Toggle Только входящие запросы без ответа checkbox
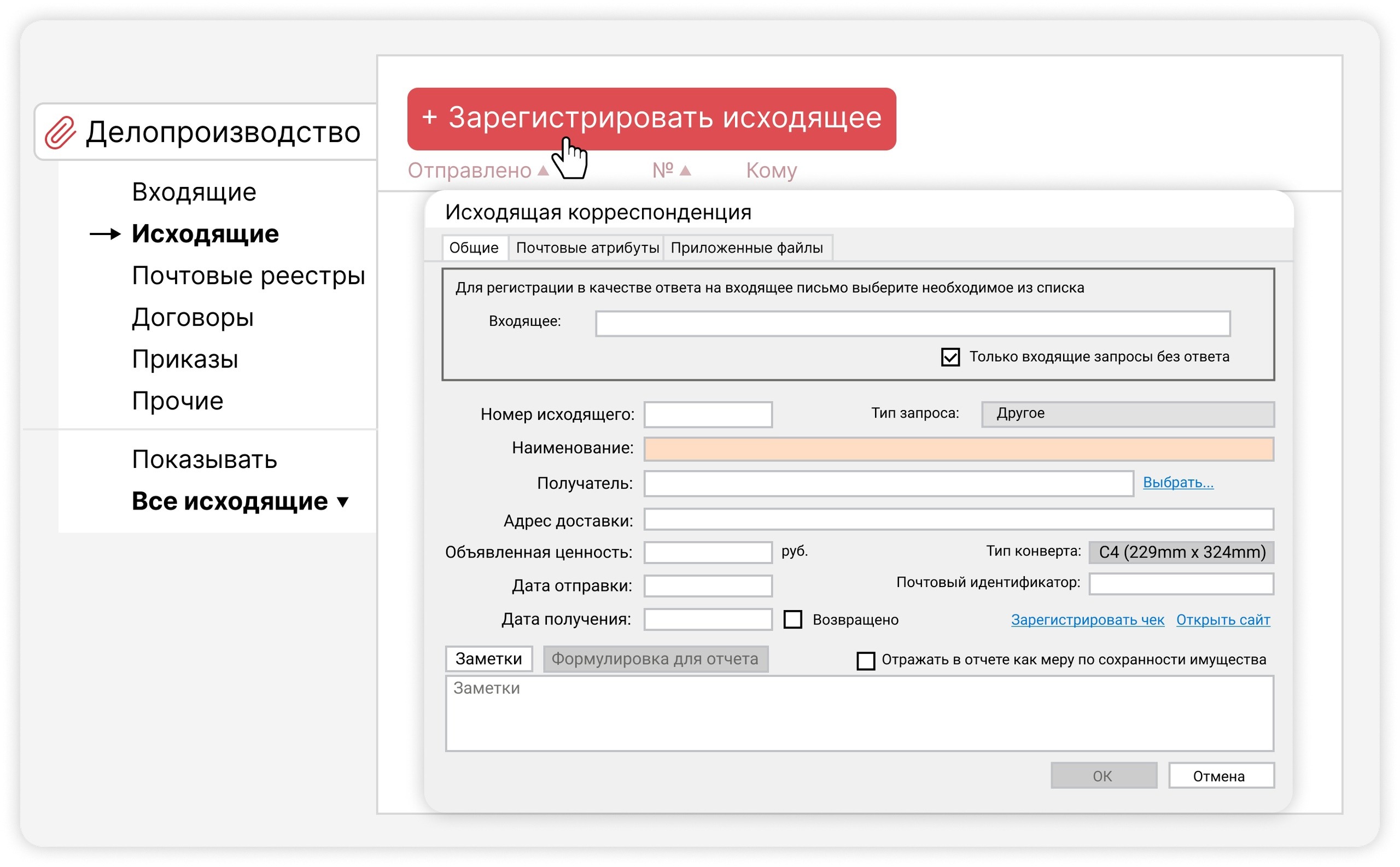 coord(950,357)
